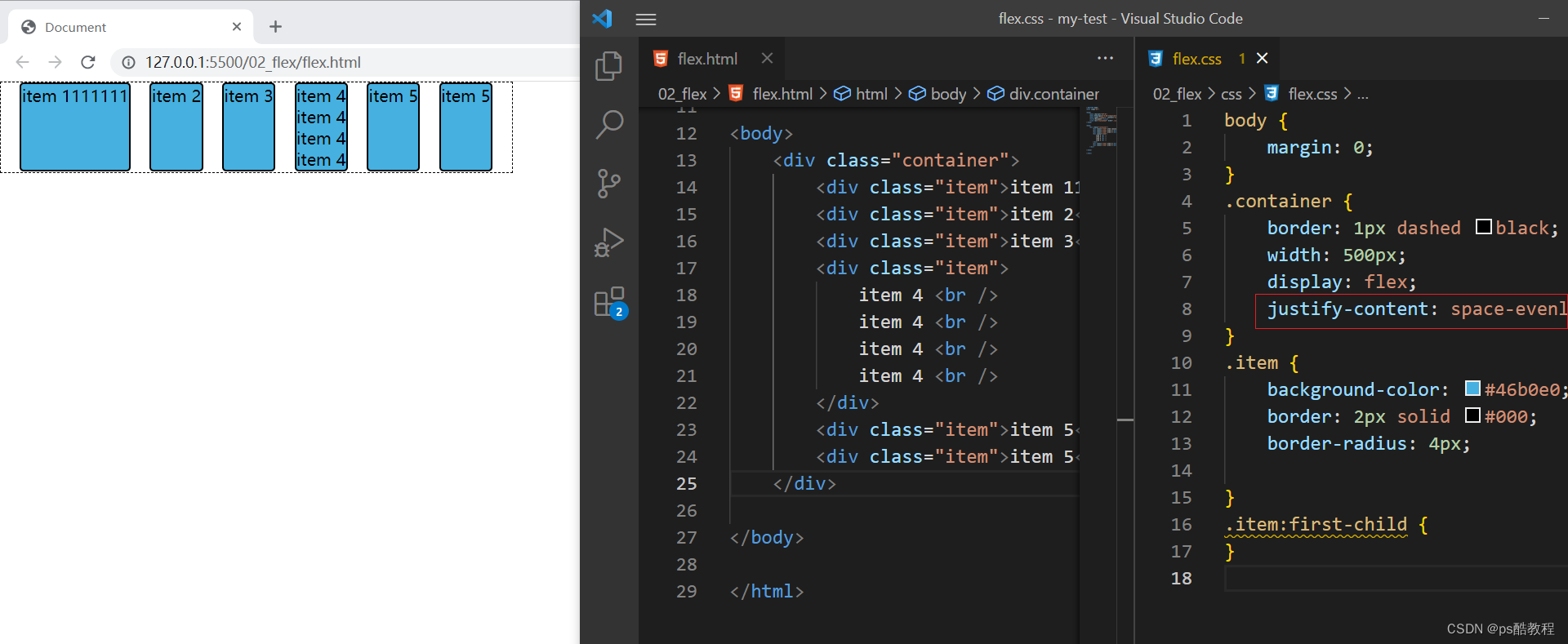The image size is (1568, 644).
Task: Click css folder in flex.css breadcrumb
Action: [x=1231, y=94]
